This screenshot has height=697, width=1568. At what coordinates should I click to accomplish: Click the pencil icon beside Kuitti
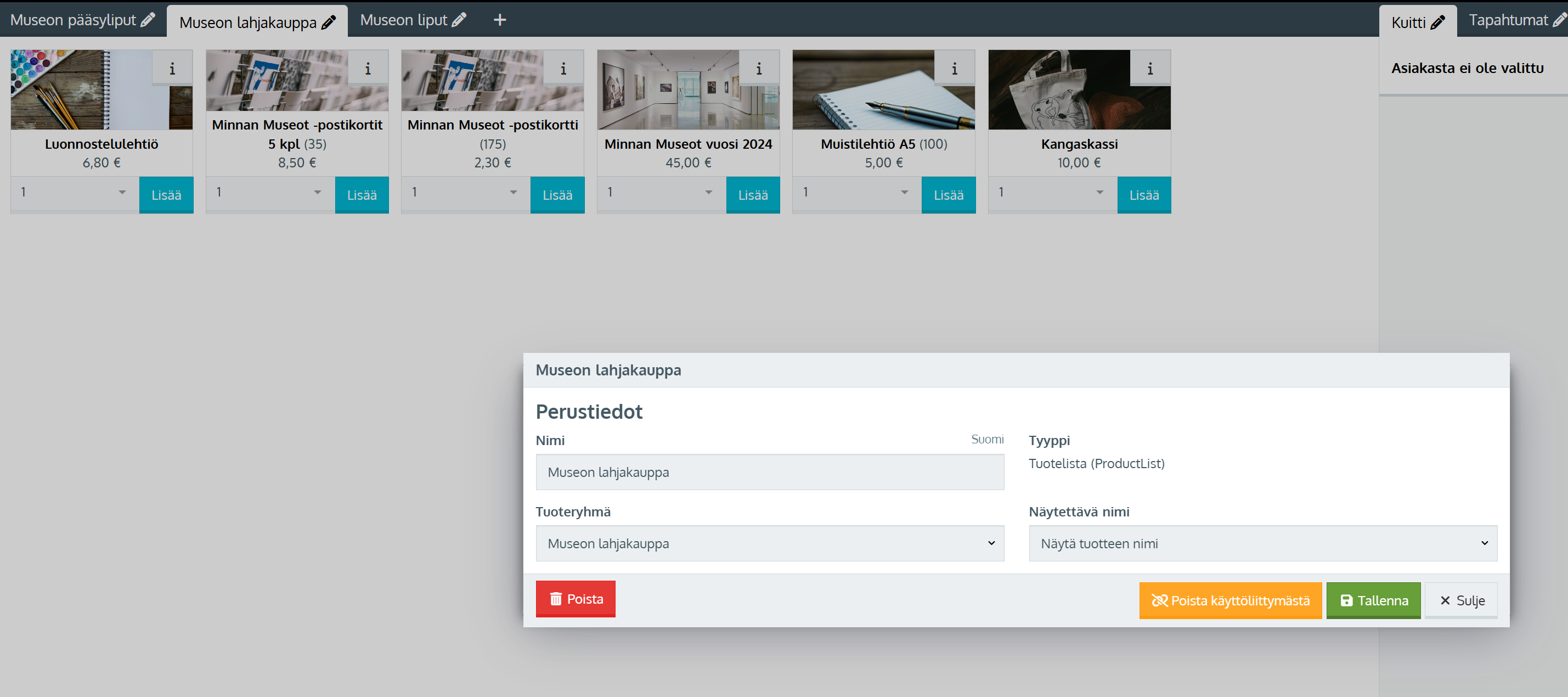tap(1437, 23)
